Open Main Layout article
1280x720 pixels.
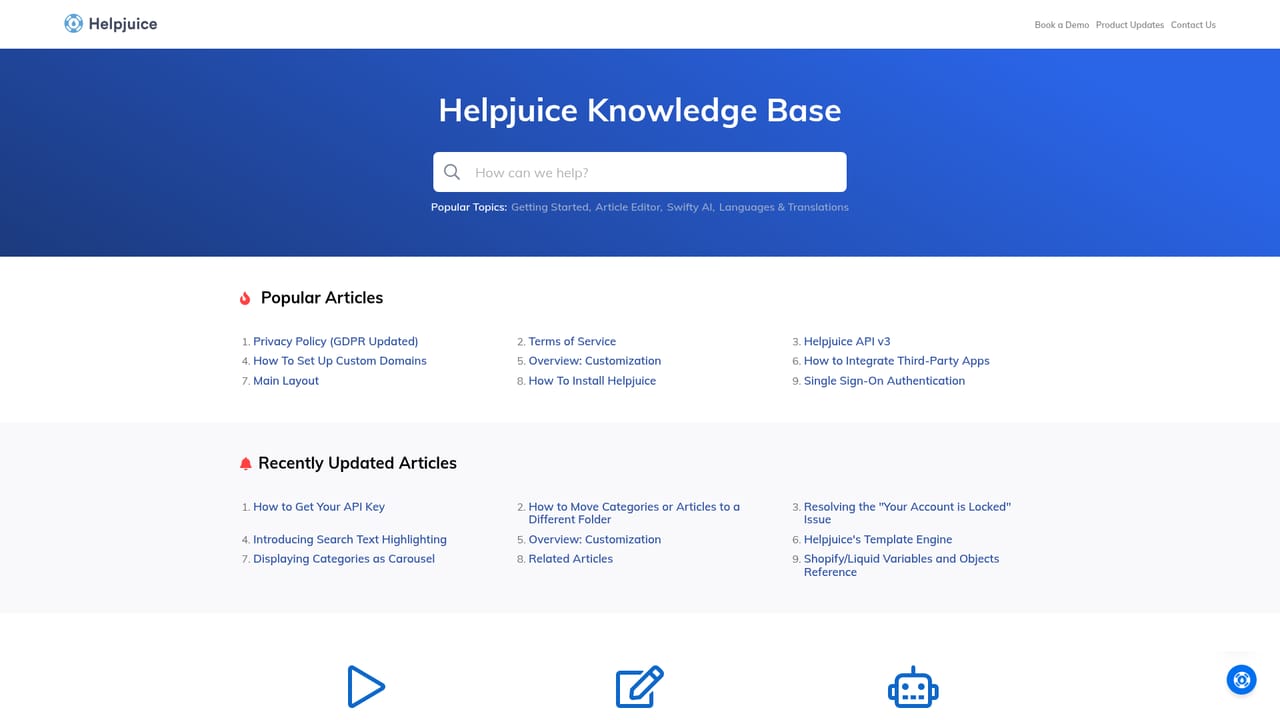[x=286, y=381]
